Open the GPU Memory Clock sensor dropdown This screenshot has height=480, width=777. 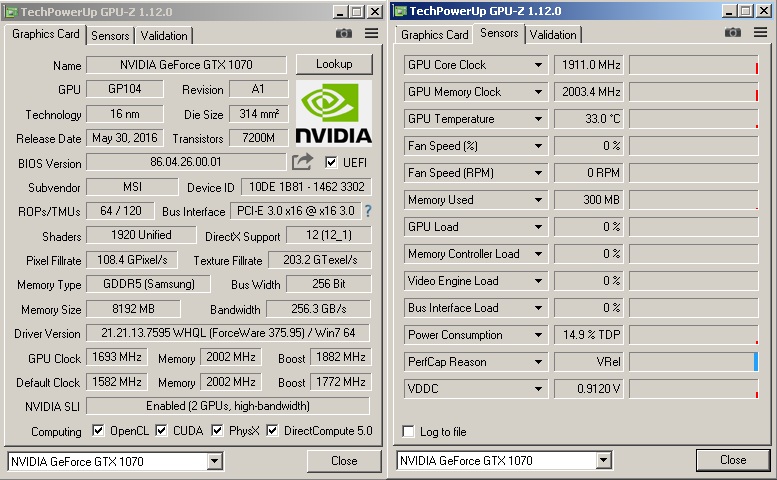(x=538, y=92)
